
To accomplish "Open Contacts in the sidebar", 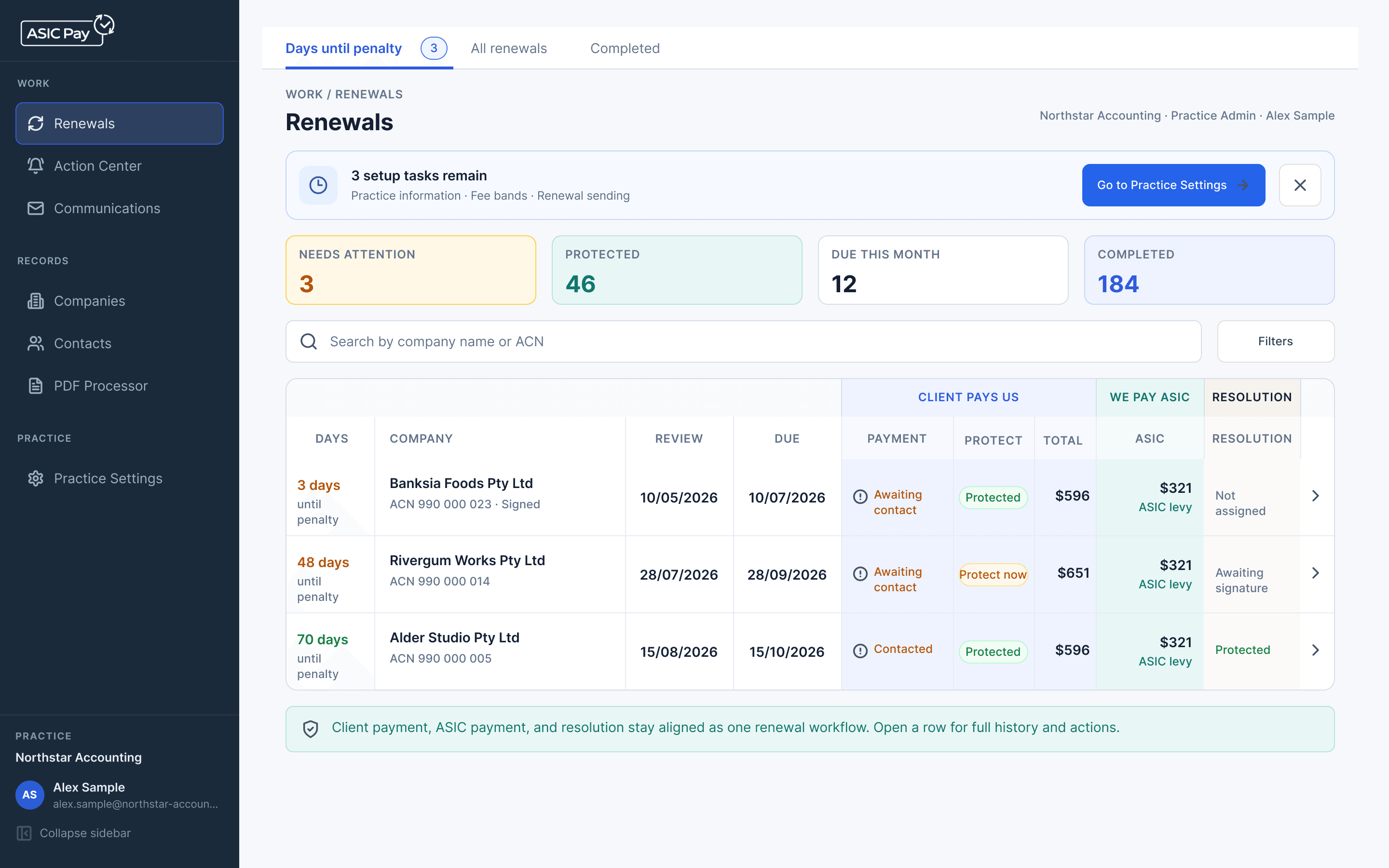I will pyautogui.click(x=120, y=343).
